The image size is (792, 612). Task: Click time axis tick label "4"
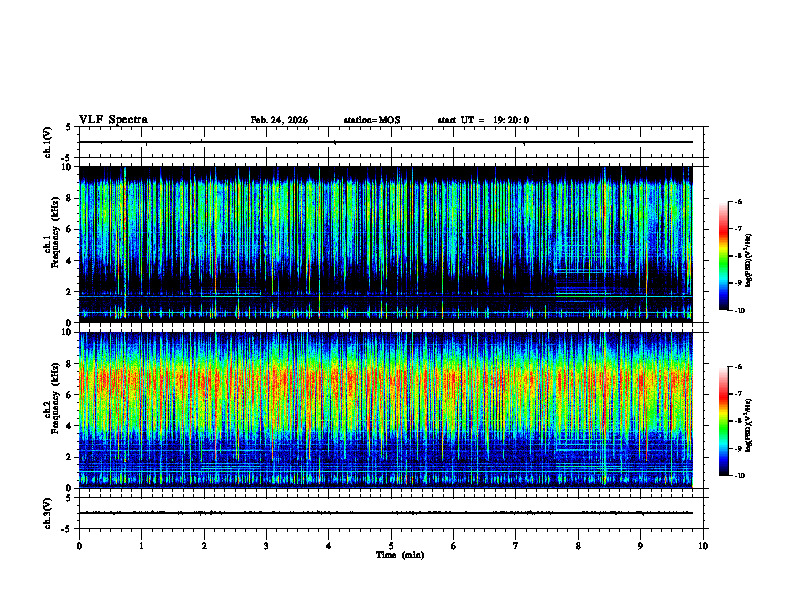[x=328, y=546]
